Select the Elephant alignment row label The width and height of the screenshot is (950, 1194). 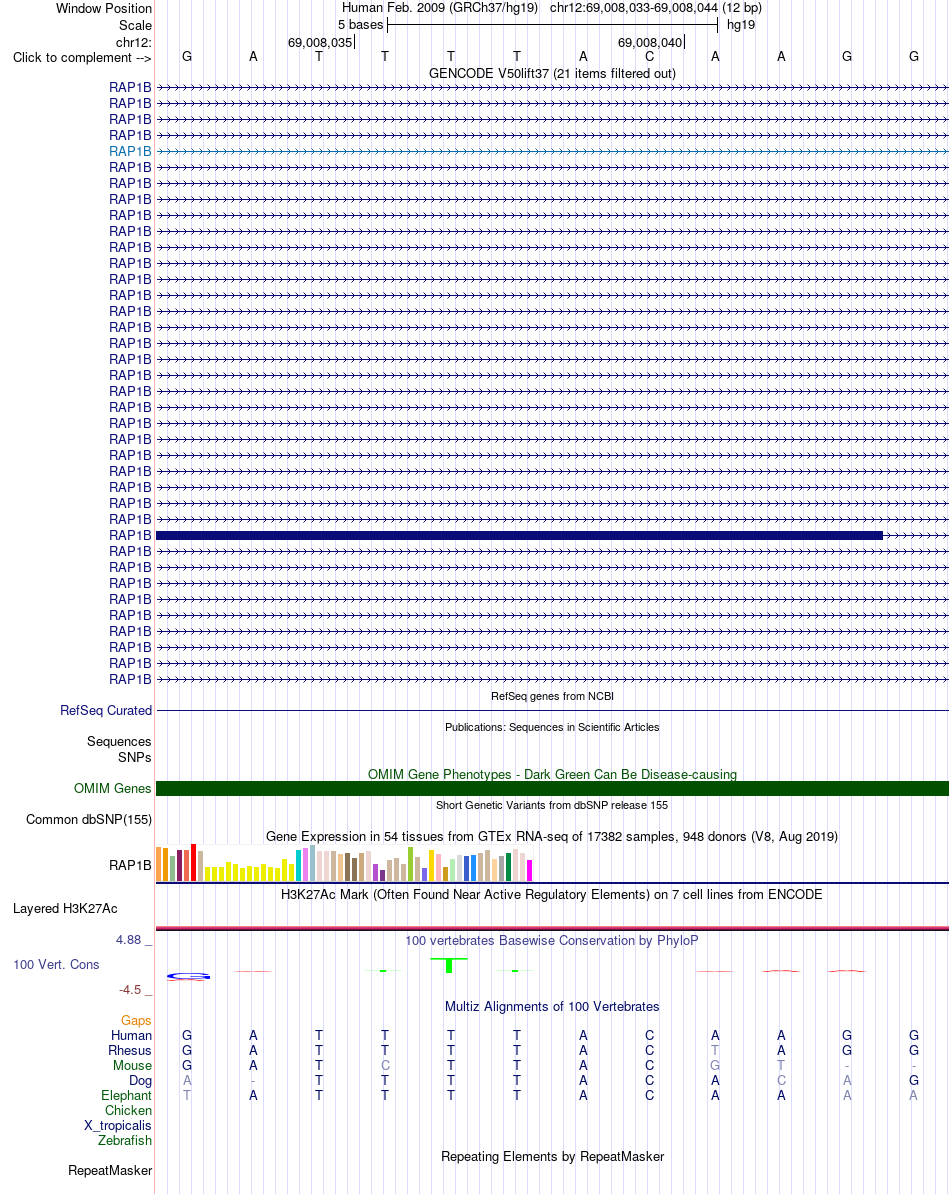(126, 1096)
